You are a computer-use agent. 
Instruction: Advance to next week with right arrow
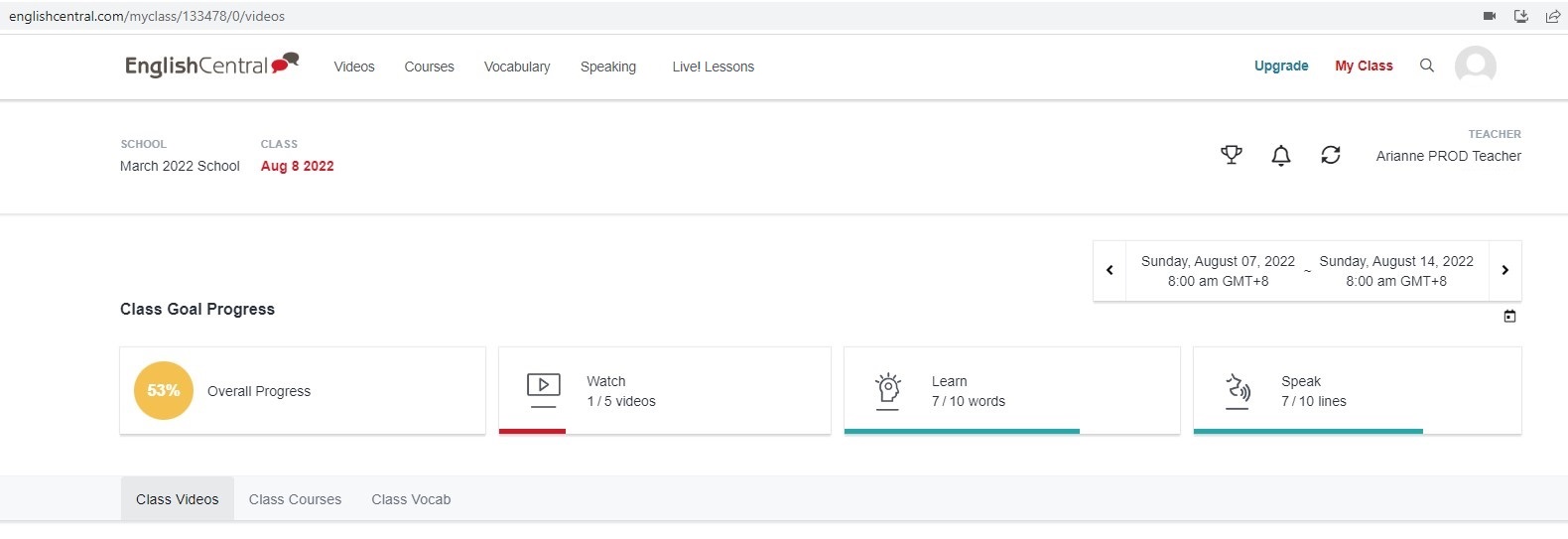(1504, 270)
